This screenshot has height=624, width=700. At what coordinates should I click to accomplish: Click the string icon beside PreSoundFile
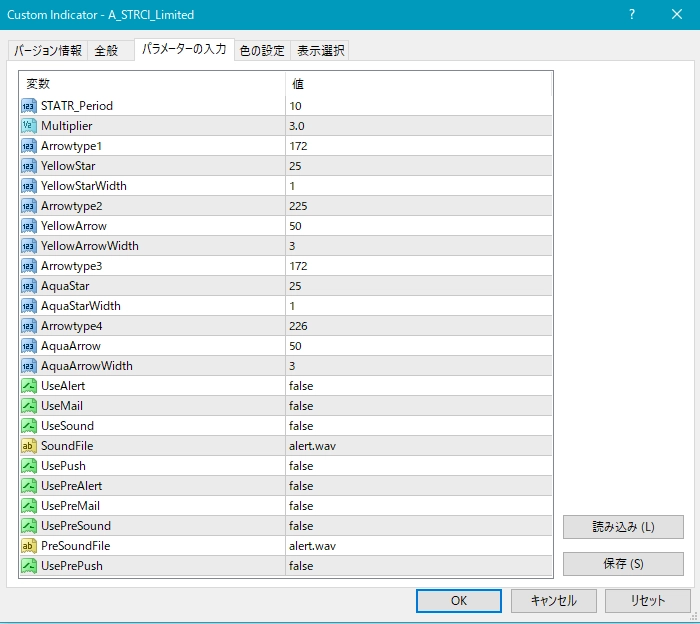tap(29, 546)
